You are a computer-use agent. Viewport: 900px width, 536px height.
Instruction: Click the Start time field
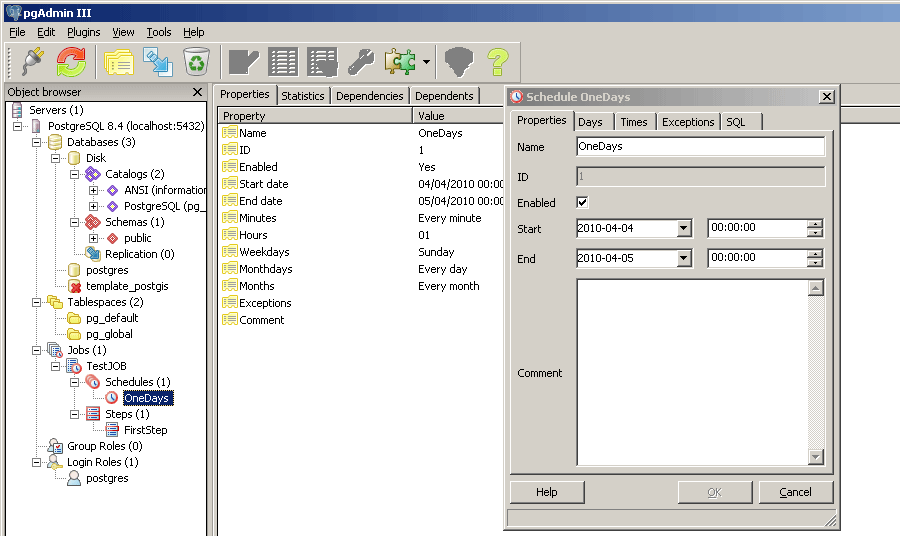click(757, 228)
